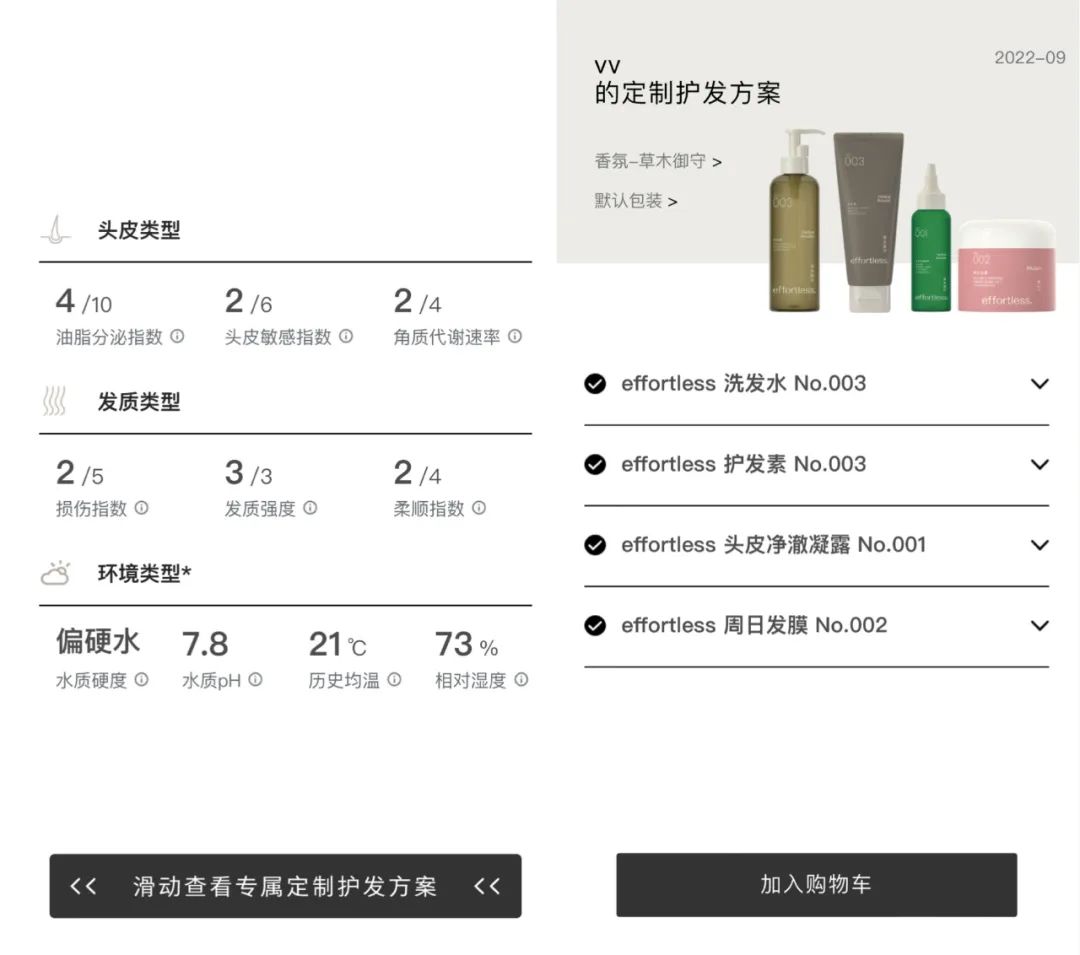Click the effortless 洗发水 No.003 title
Screen dimensions: 1080x955
tap(743, 384)
